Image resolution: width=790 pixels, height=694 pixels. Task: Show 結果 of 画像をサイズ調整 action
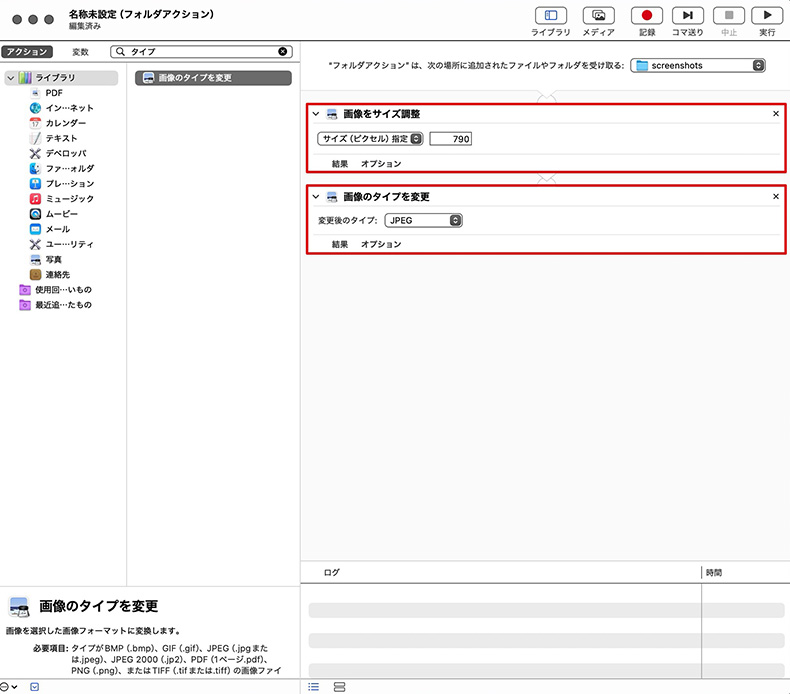point(340,164)
